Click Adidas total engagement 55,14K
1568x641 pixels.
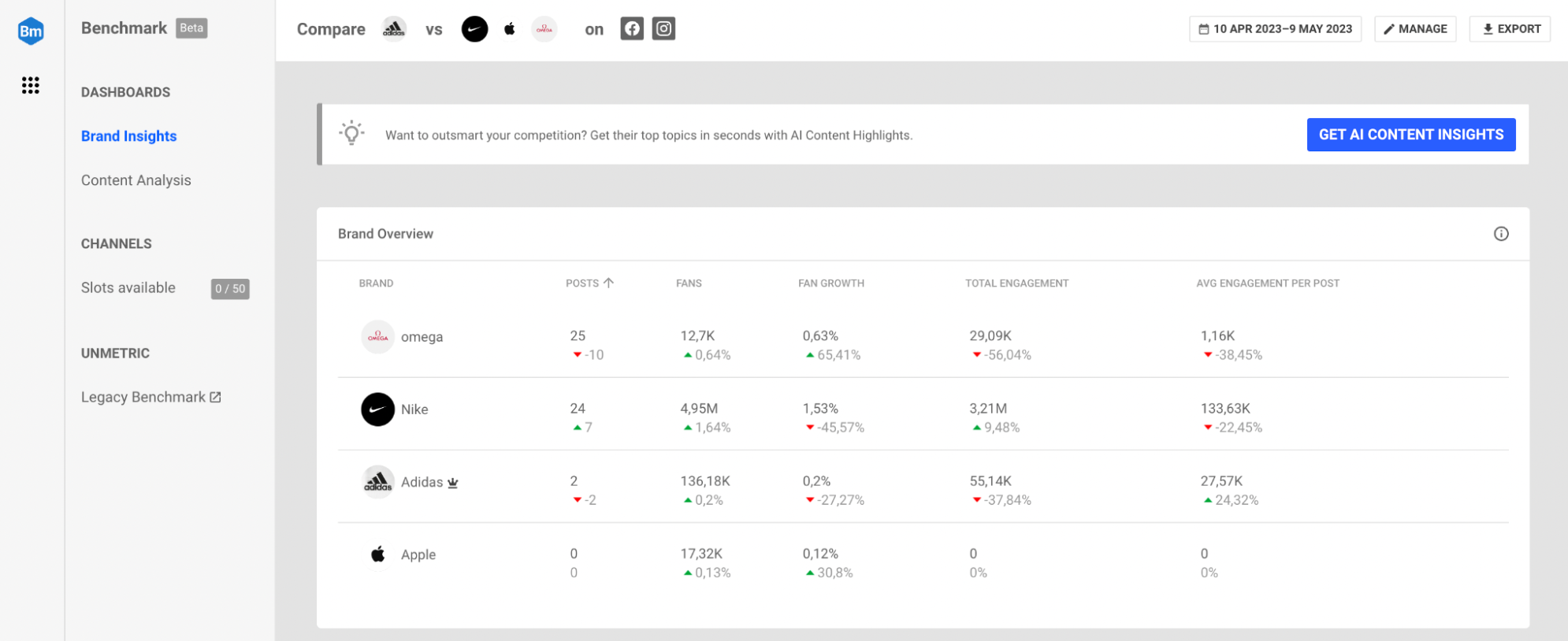click(990, 480)
